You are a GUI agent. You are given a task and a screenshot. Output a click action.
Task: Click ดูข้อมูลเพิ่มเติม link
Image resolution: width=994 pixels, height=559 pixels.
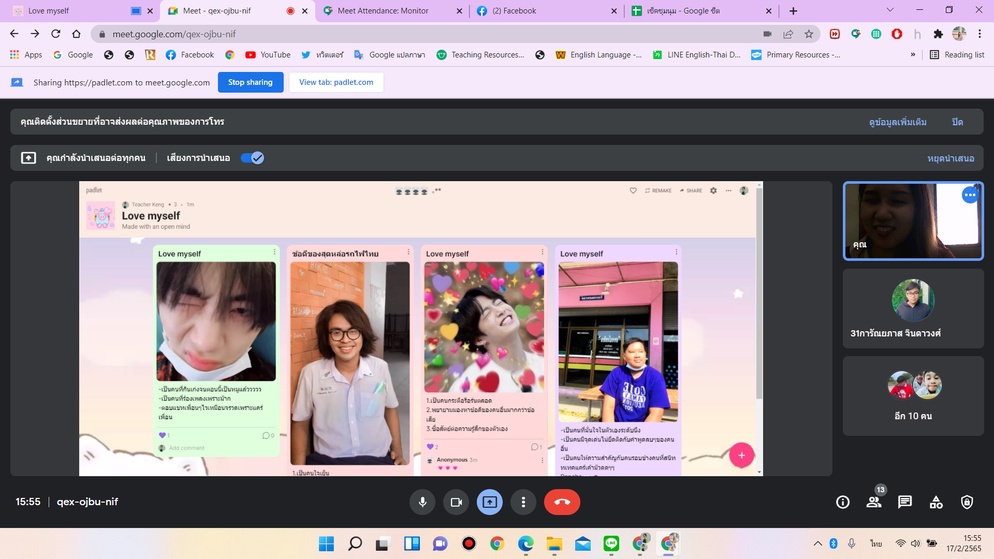coord(898,122)
